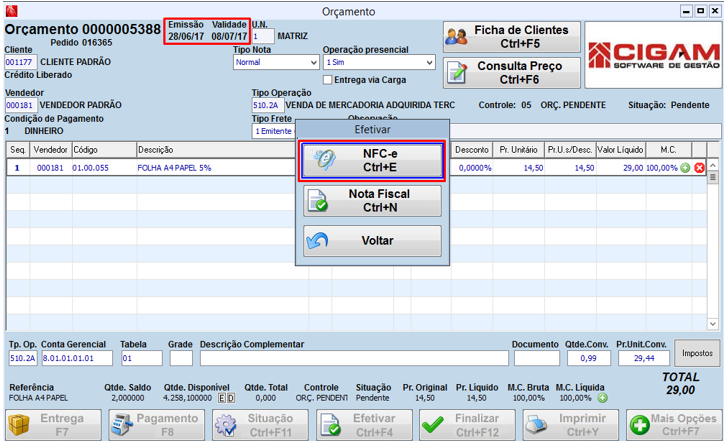Click the Vendedor code field 000181
Viewport: 725px width, 441px height.
point(20,105)
